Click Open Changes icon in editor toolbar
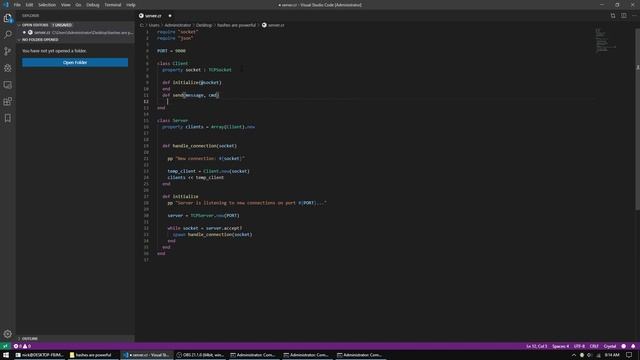Screen dimensions: 640x360 click(613, 16)
